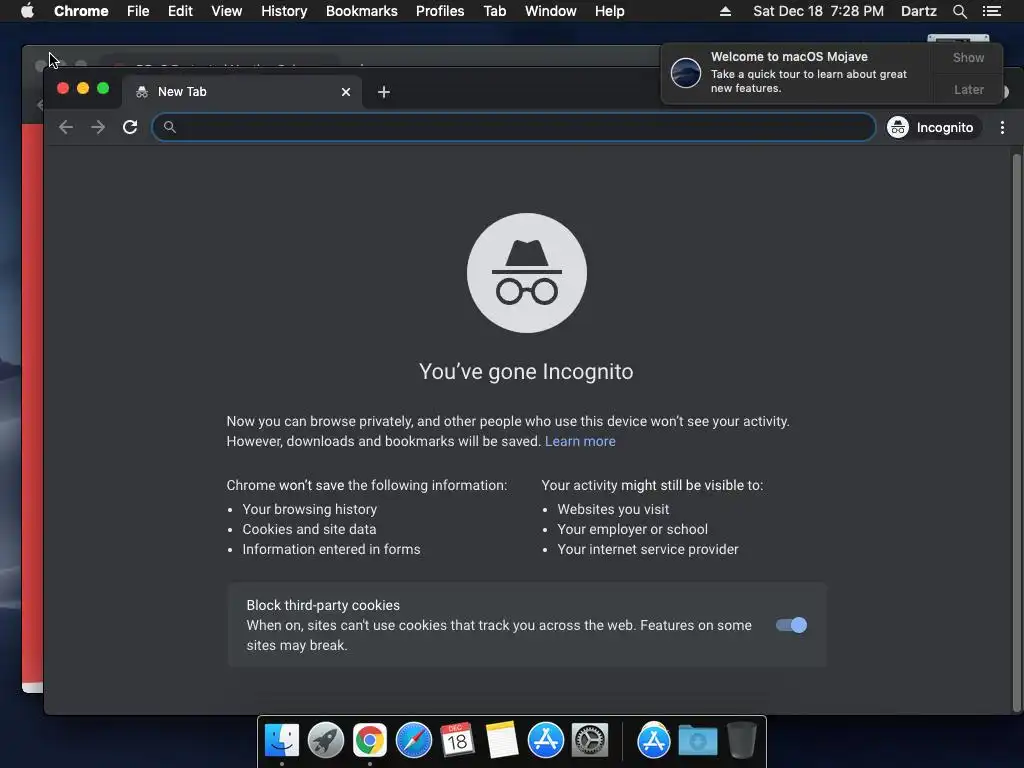Open the File menu
The height and width of the screenshot is (768, 1024).
(138, 11)
